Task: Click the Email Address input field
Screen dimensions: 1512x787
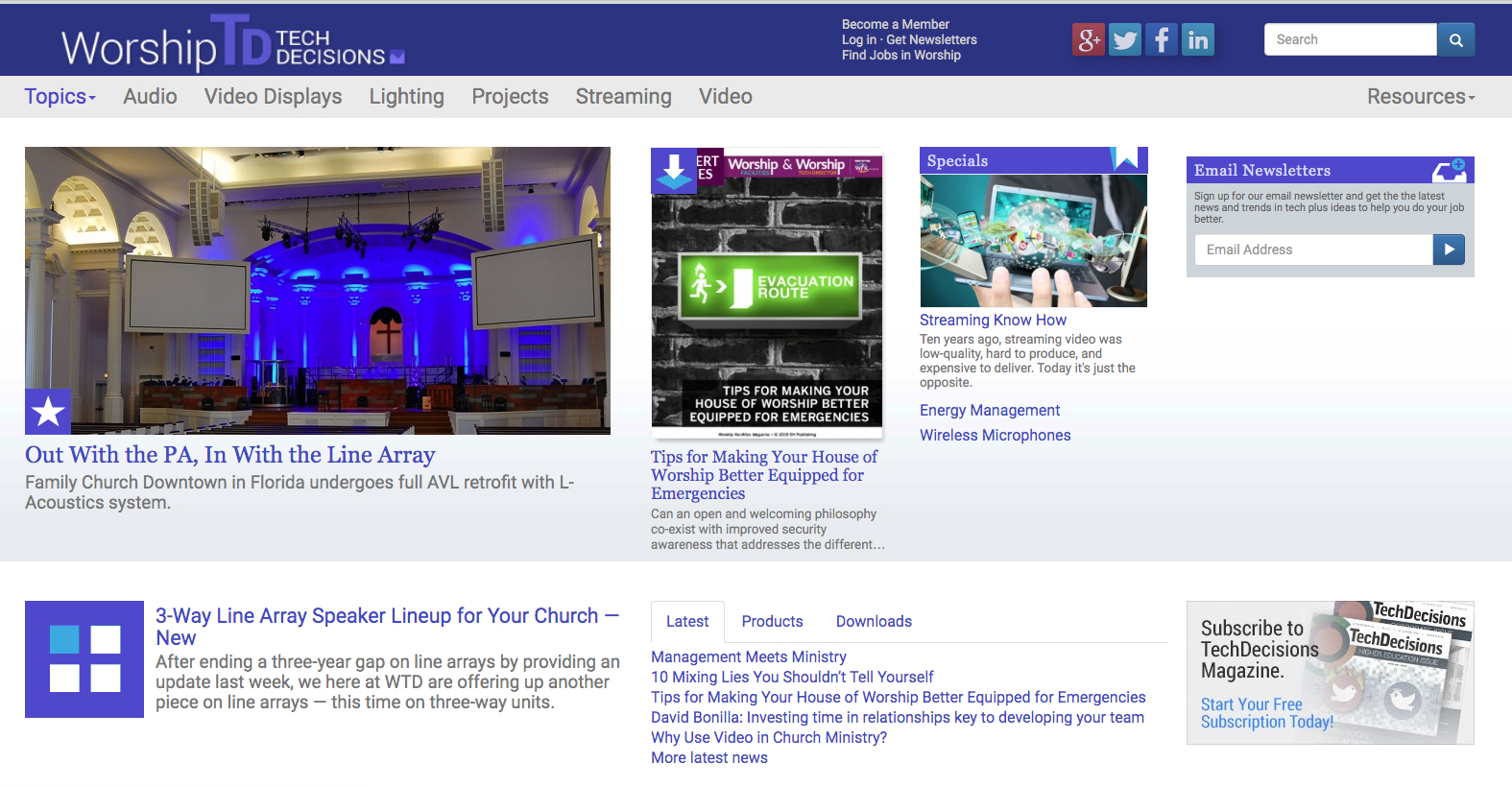Action: coord(1313,250)
